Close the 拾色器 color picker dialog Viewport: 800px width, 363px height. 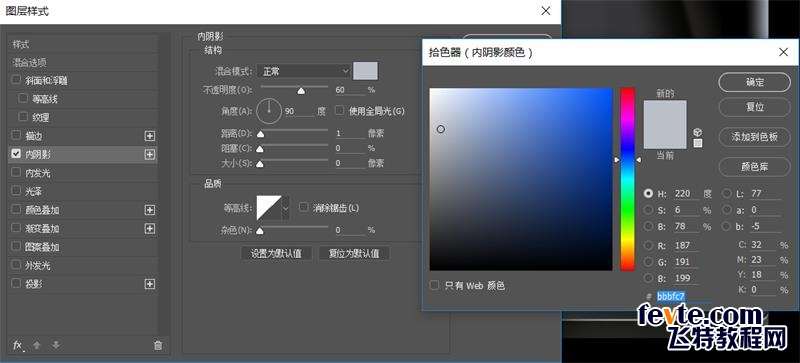tap(784, 52)
